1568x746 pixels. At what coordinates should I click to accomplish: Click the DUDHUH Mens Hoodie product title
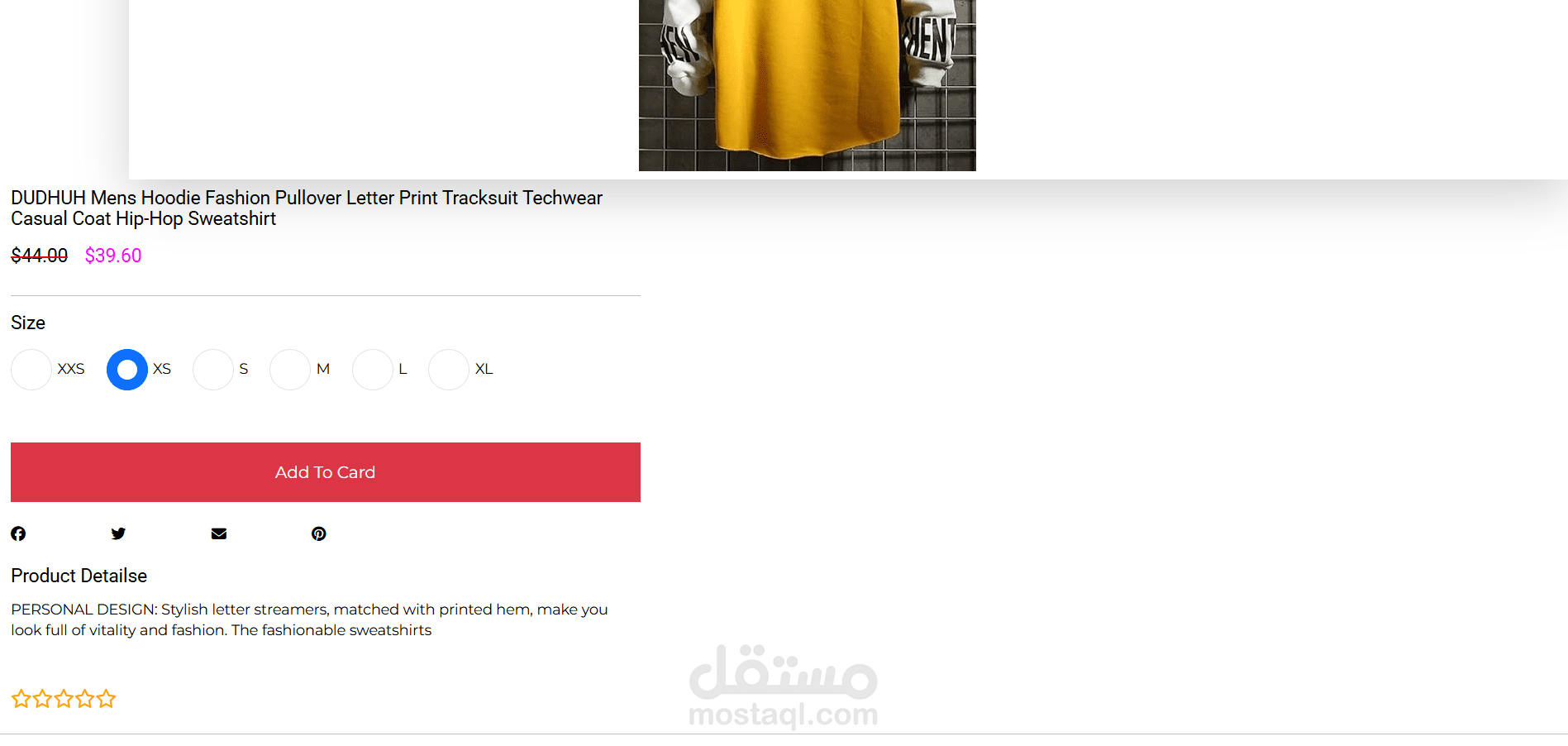click(307, 208)
